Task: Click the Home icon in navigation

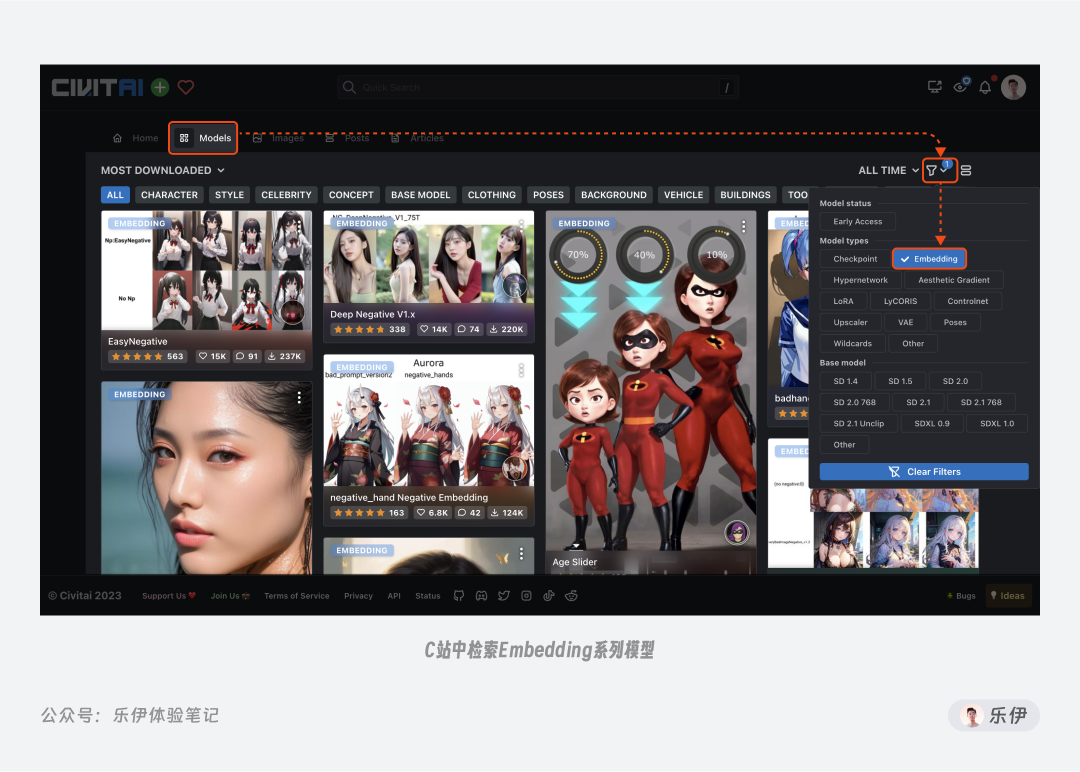Action: [x=117, y=138]
